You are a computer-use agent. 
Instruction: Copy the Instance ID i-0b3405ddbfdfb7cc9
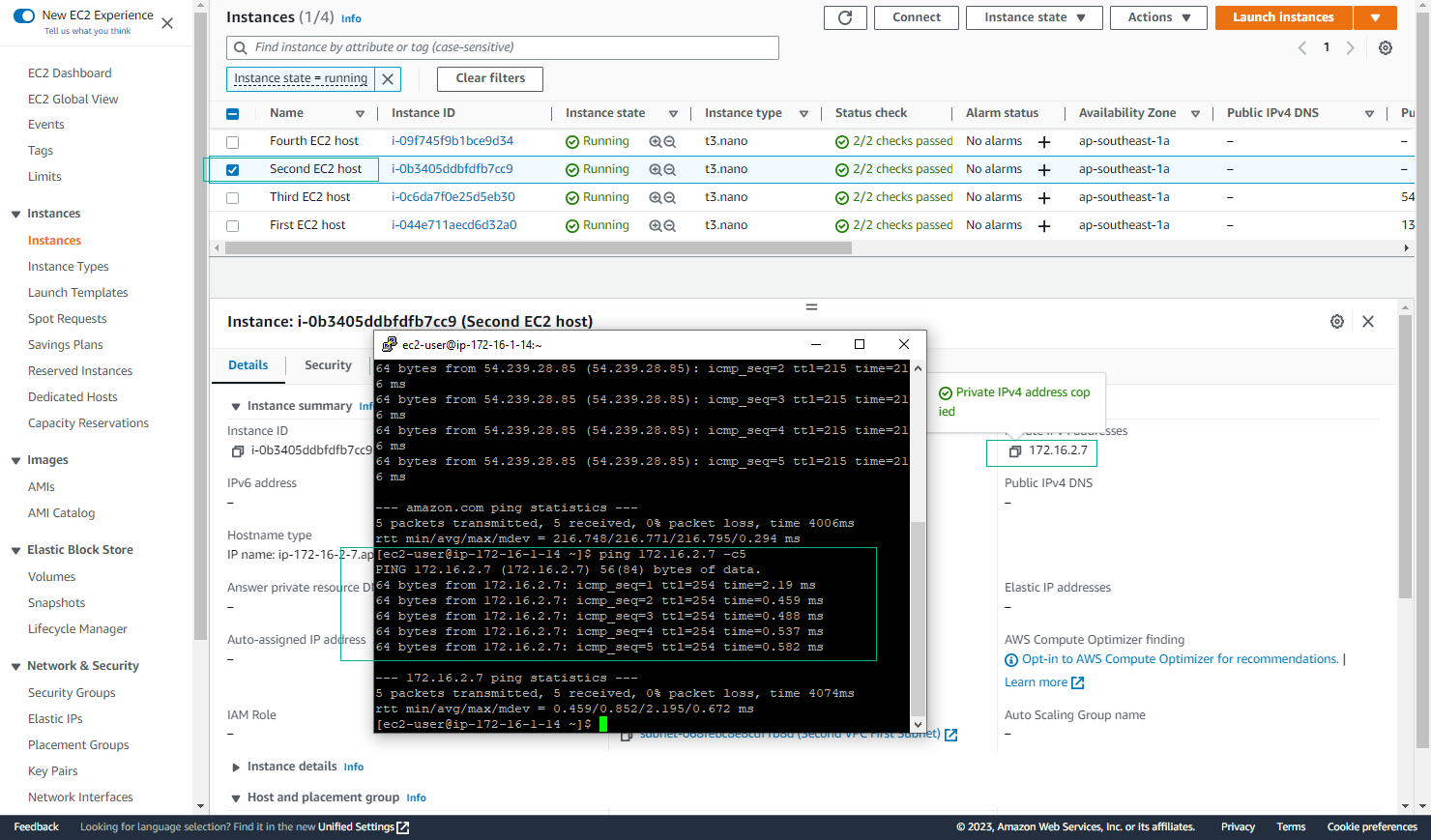(237, 451)
